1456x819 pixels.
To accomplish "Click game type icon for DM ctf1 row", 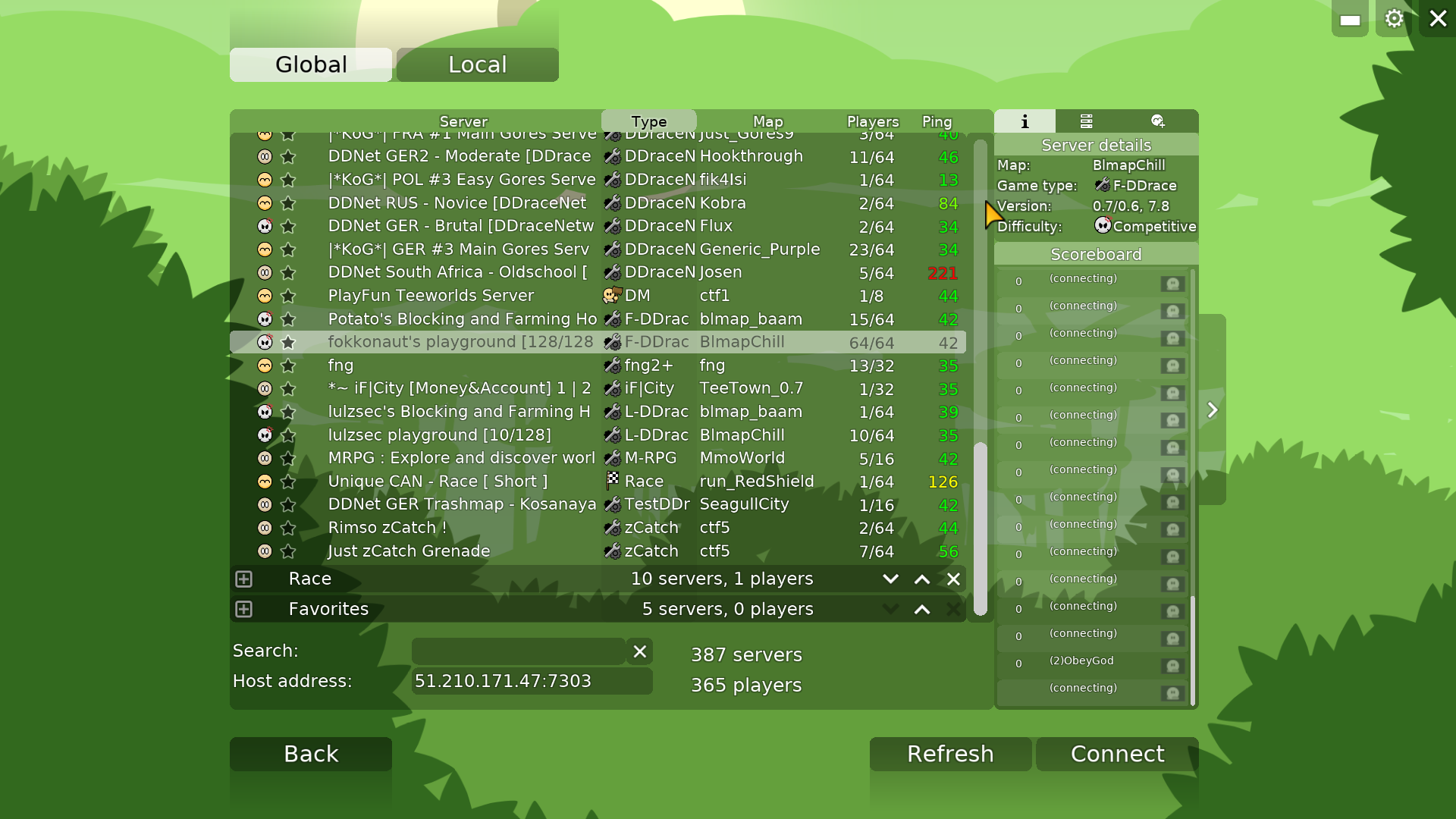I will tap(613, 296).
